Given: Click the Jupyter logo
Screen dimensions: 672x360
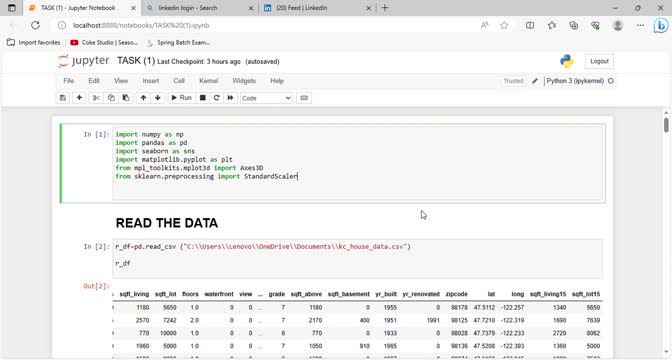Looking at the screenshot, I should 84,61.
